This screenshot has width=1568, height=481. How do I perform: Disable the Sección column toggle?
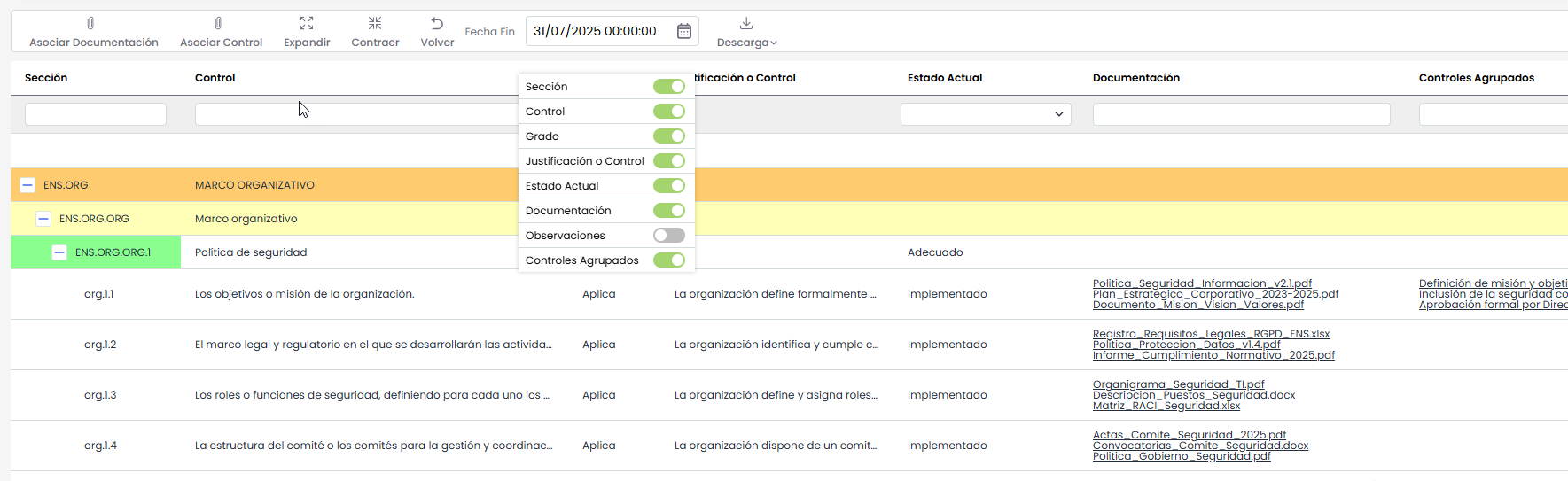(x=669, y=87)
